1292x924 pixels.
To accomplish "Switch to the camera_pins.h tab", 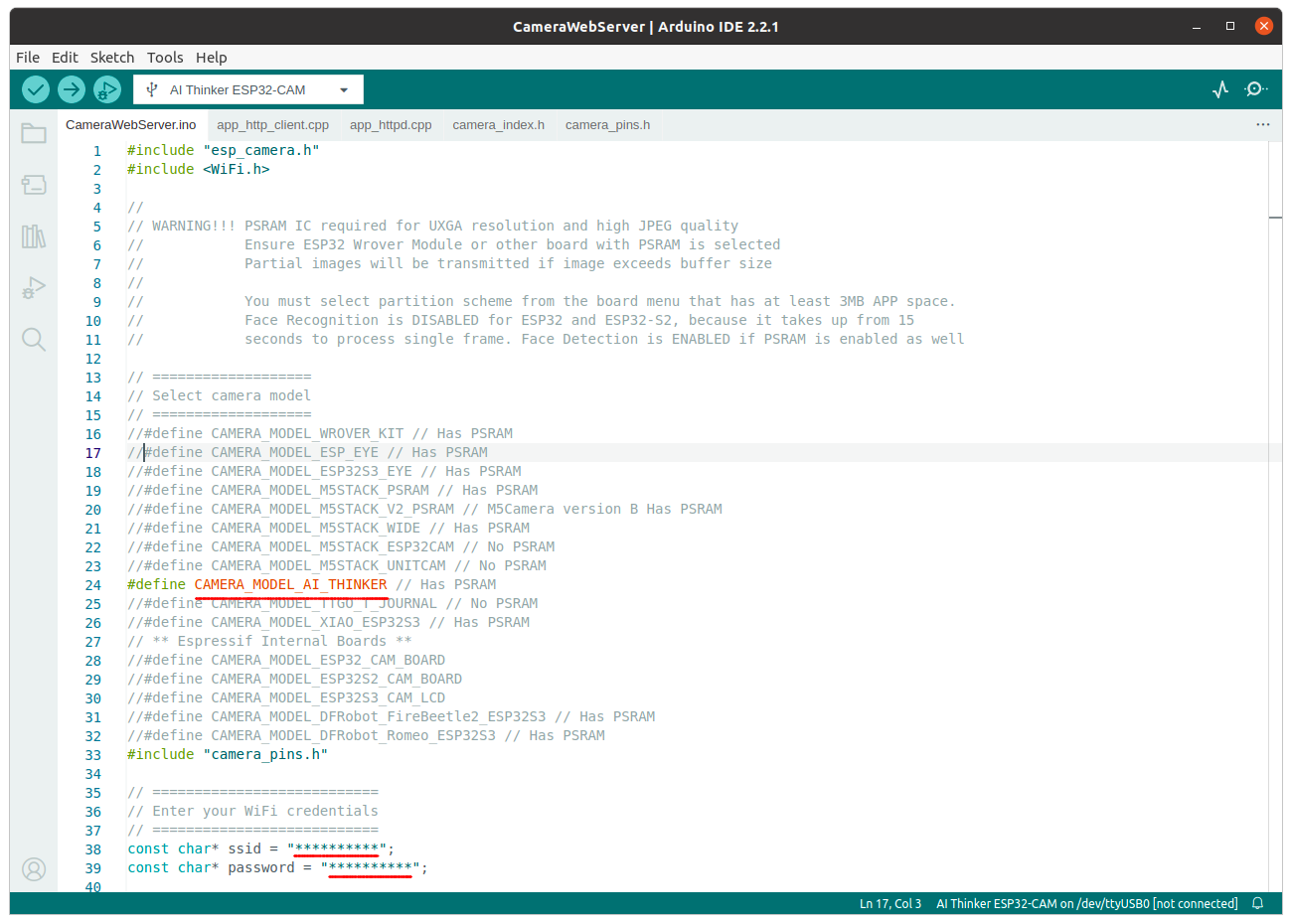I will [x=608, y=124].
